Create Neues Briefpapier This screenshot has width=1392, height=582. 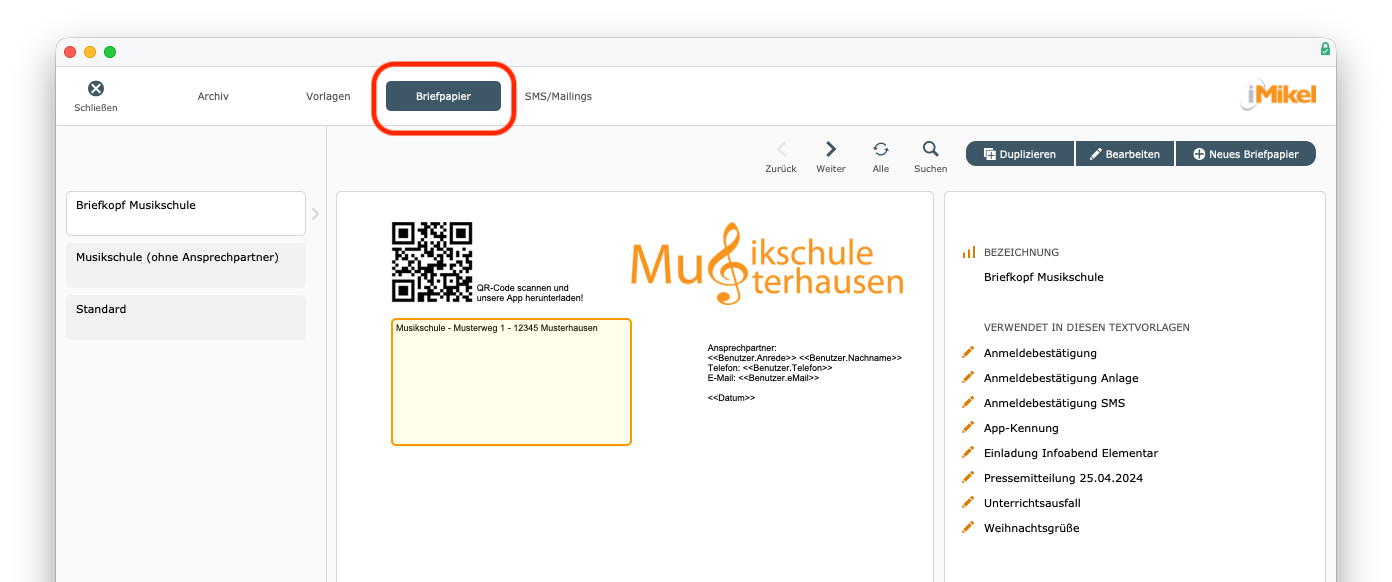coord(1246,154)
